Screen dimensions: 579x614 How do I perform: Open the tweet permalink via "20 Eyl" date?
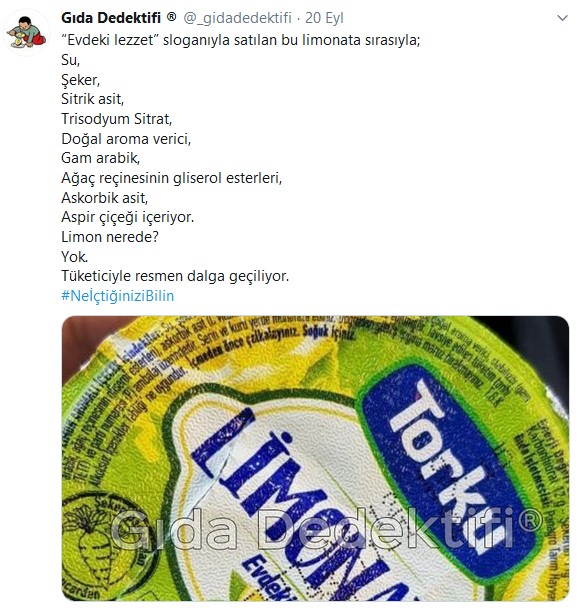[324, 18]
